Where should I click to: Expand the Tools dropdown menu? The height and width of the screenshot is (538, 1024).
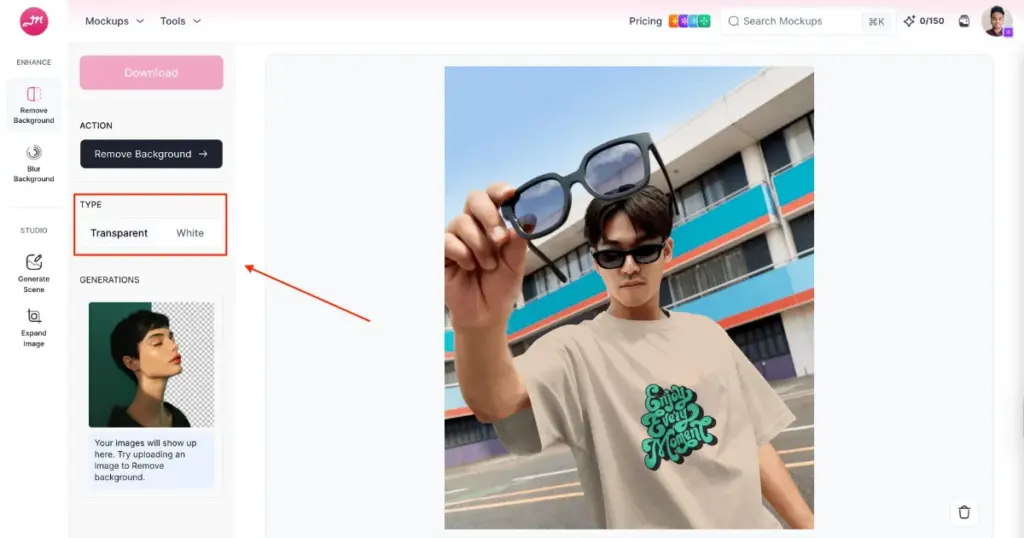(180, 21)
